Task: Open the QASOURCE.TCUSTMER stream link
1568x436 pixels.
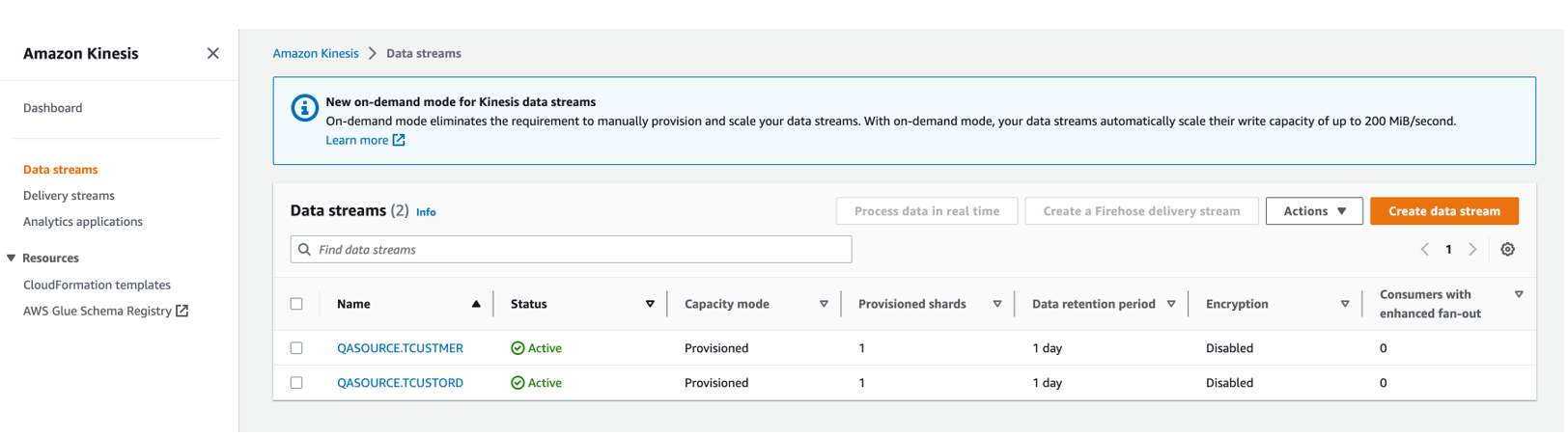Action: click(x=401, y=349)
